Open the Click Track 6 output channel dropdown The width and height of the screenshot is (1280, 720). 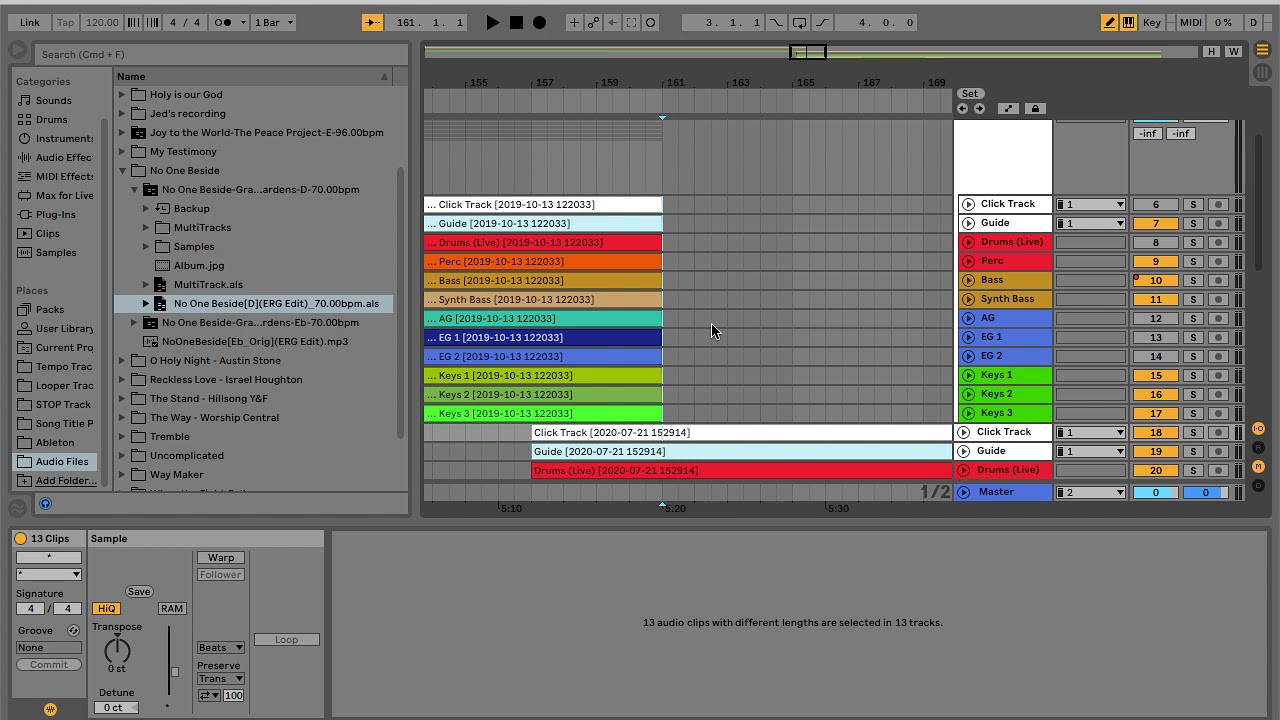tap(1091, 204)
